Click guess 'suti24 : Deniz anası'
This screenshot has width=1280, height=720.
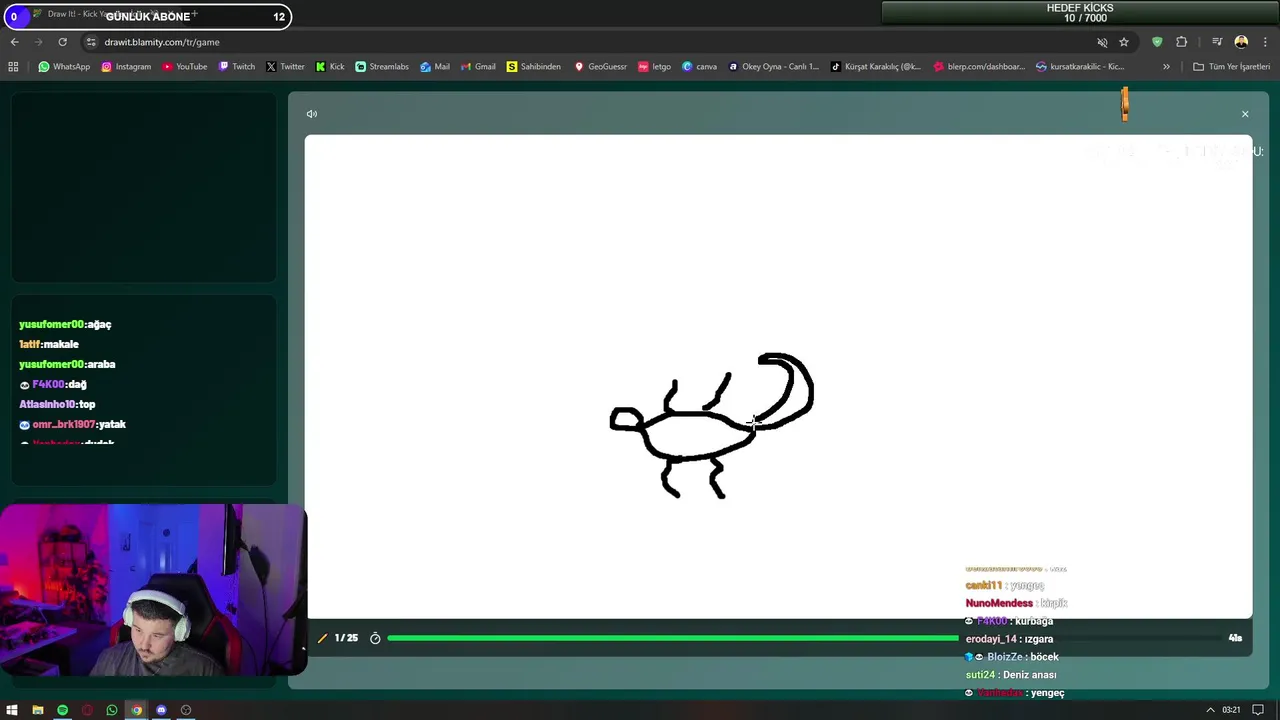1011,675
